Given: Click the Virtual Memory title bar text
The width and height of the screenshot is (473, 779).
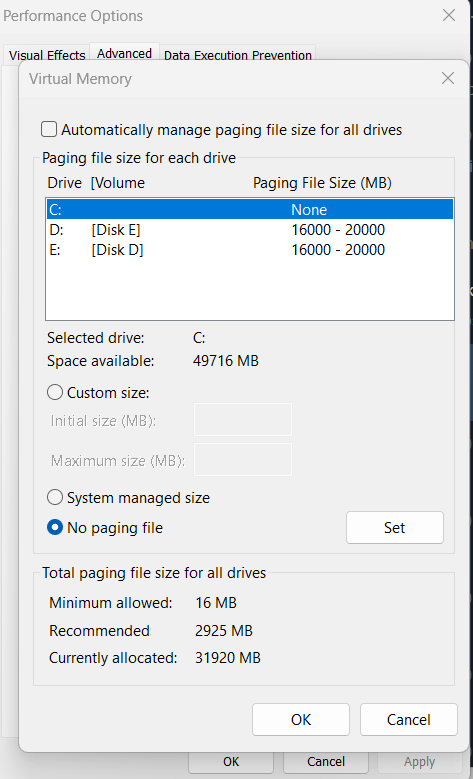Looking at the screenshot, I should (80, 79).
